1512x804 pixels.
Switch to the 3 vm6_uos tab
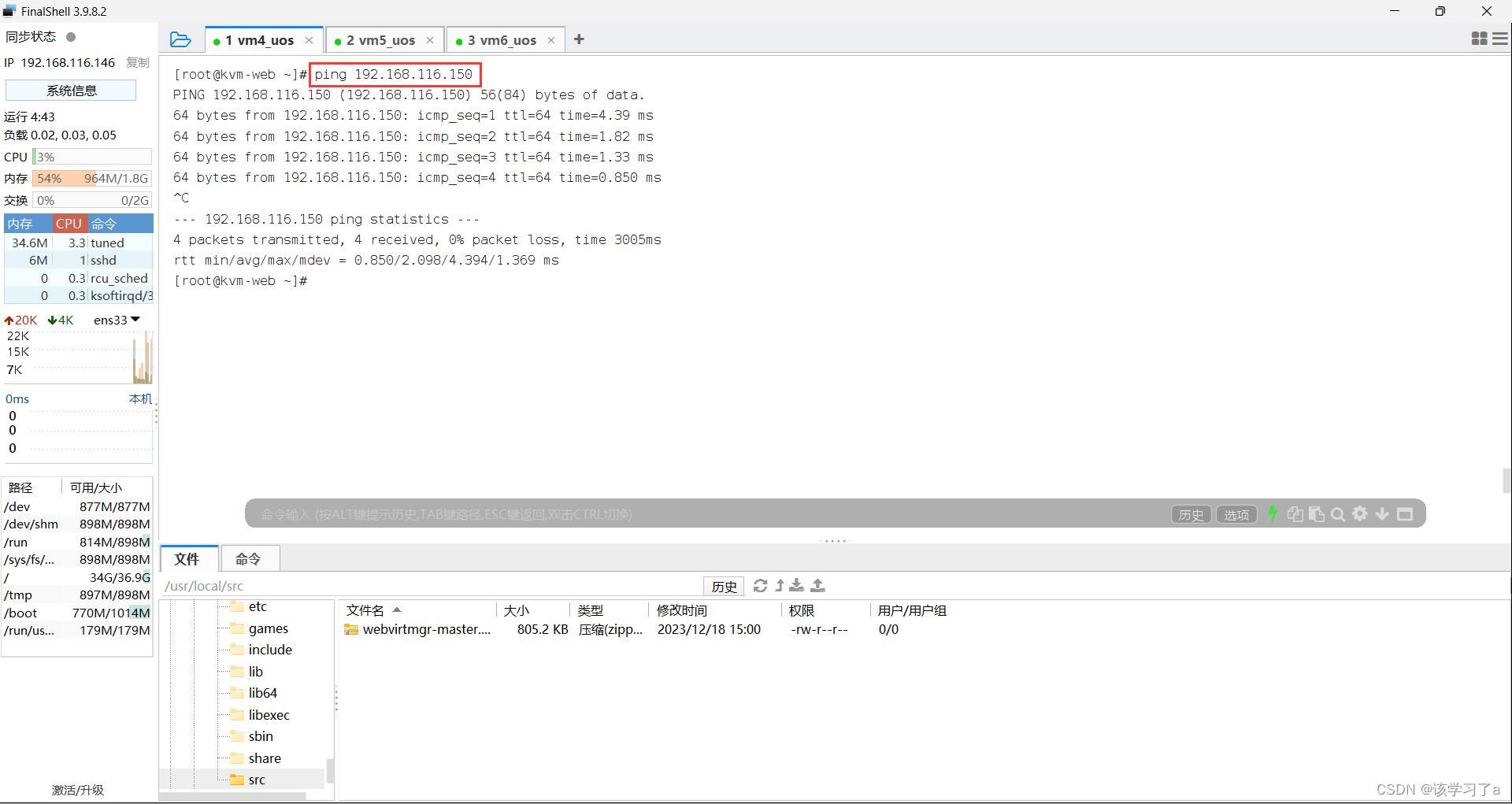tap(502, 40)
